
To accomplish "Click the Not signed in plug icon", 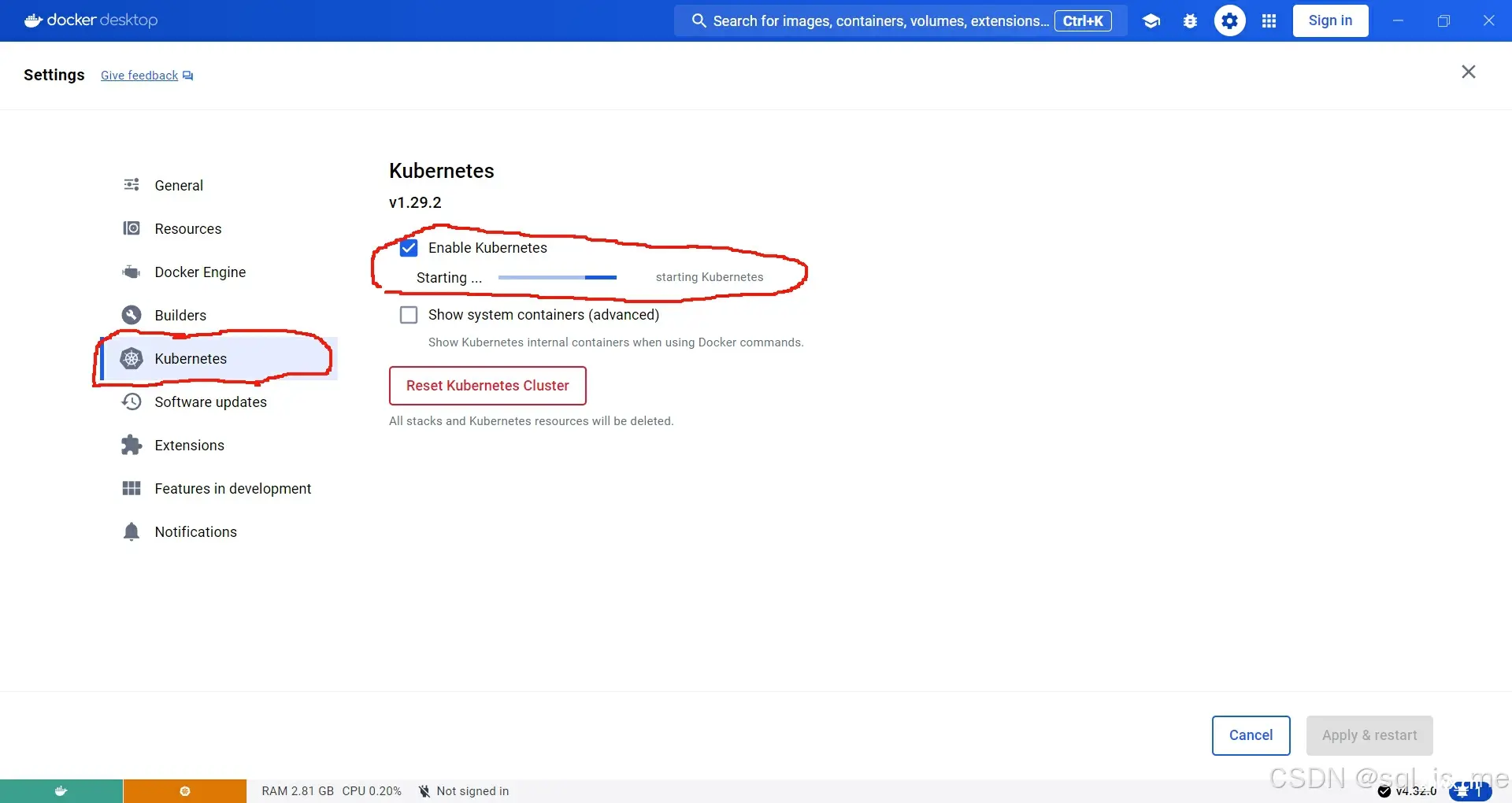I will pos(424,791).
